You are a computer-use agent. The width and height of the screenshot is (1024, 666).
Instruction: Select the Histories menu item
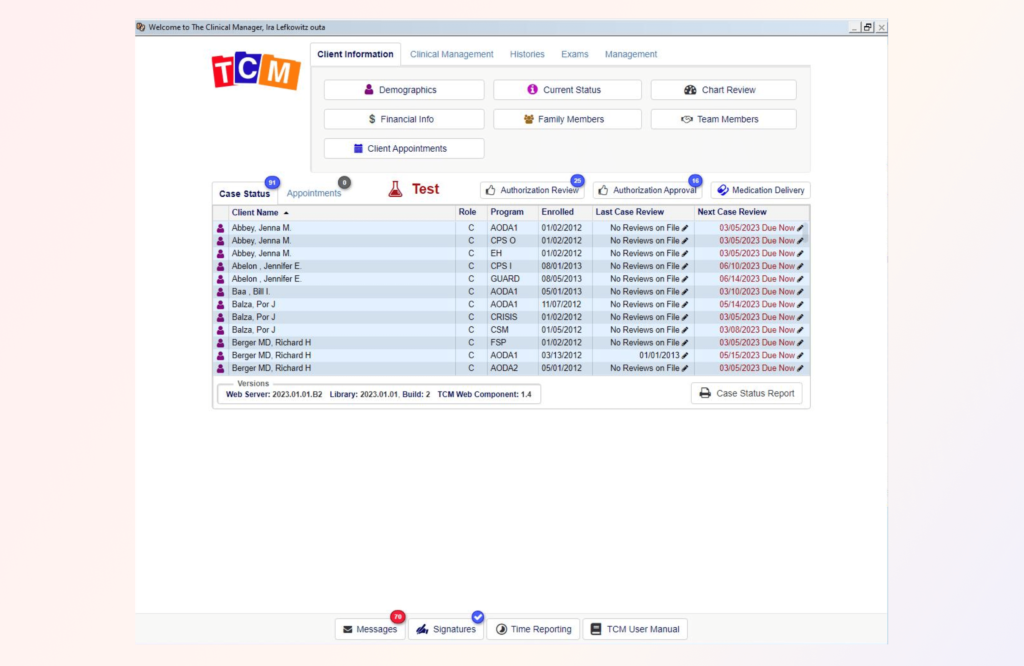point(527,54)
